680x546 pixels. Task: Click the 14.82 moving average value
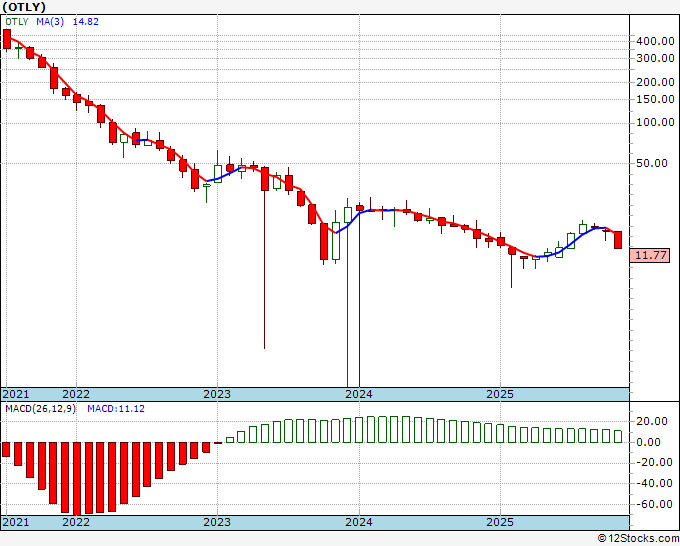pyautogui.click(x=85, y=22)
